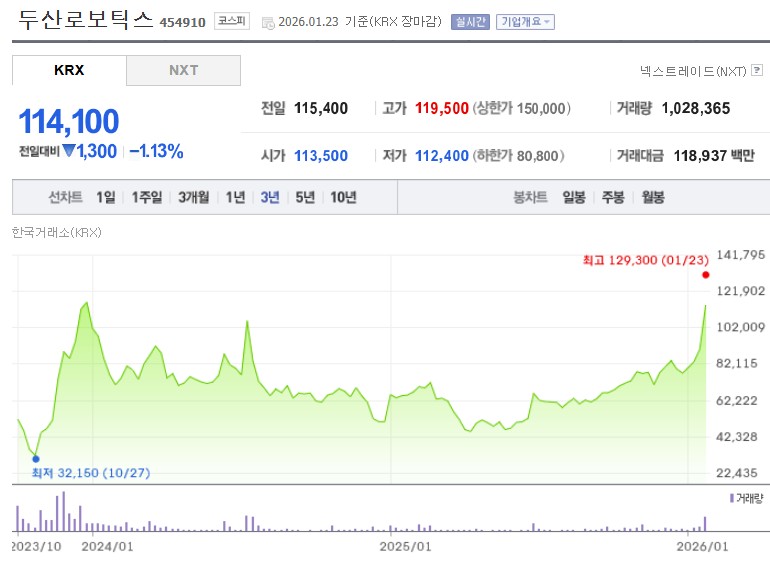Click the 거래대금 value 118,937 백만

(x=714, y=156)
